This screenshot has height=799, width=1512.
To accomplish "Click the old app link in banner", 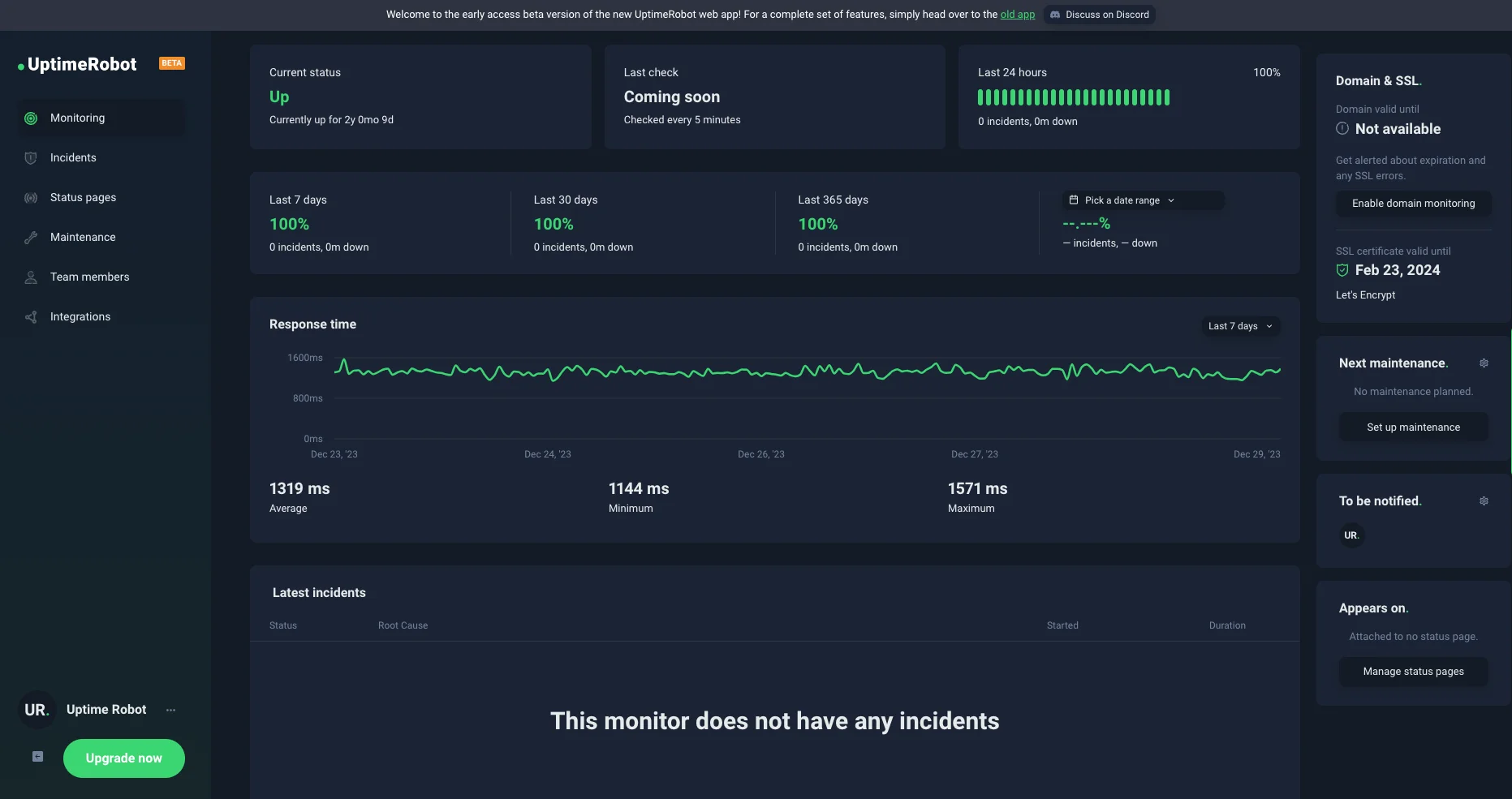I will coord(1016,14).
